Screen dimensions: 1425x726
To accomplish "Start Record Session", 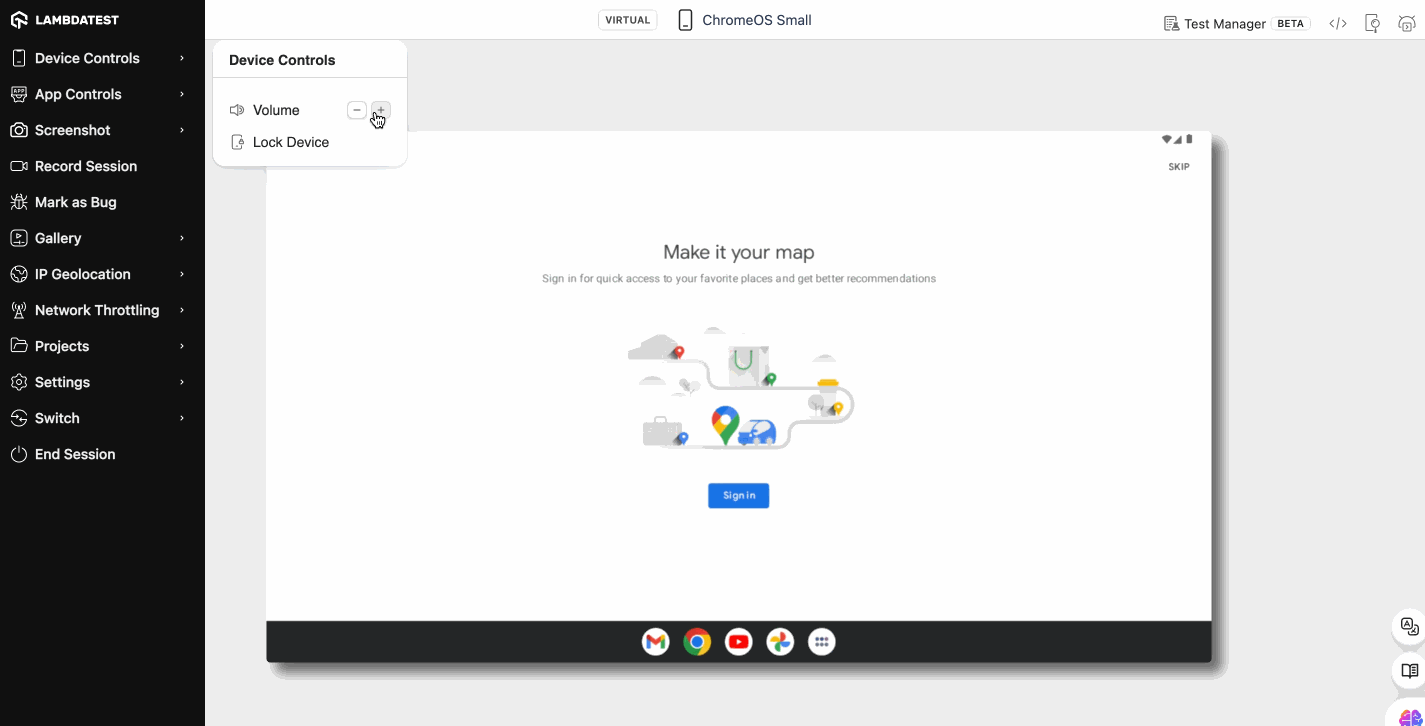I will 86,166.
